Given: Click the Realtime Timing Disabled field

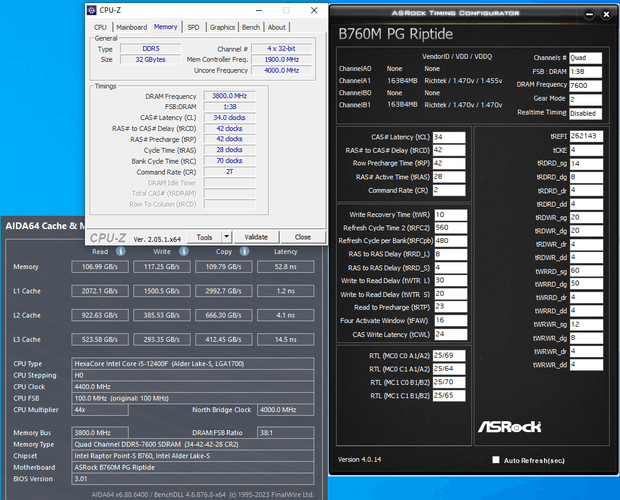Looking at the screenshot, I should tap(585, 113).
